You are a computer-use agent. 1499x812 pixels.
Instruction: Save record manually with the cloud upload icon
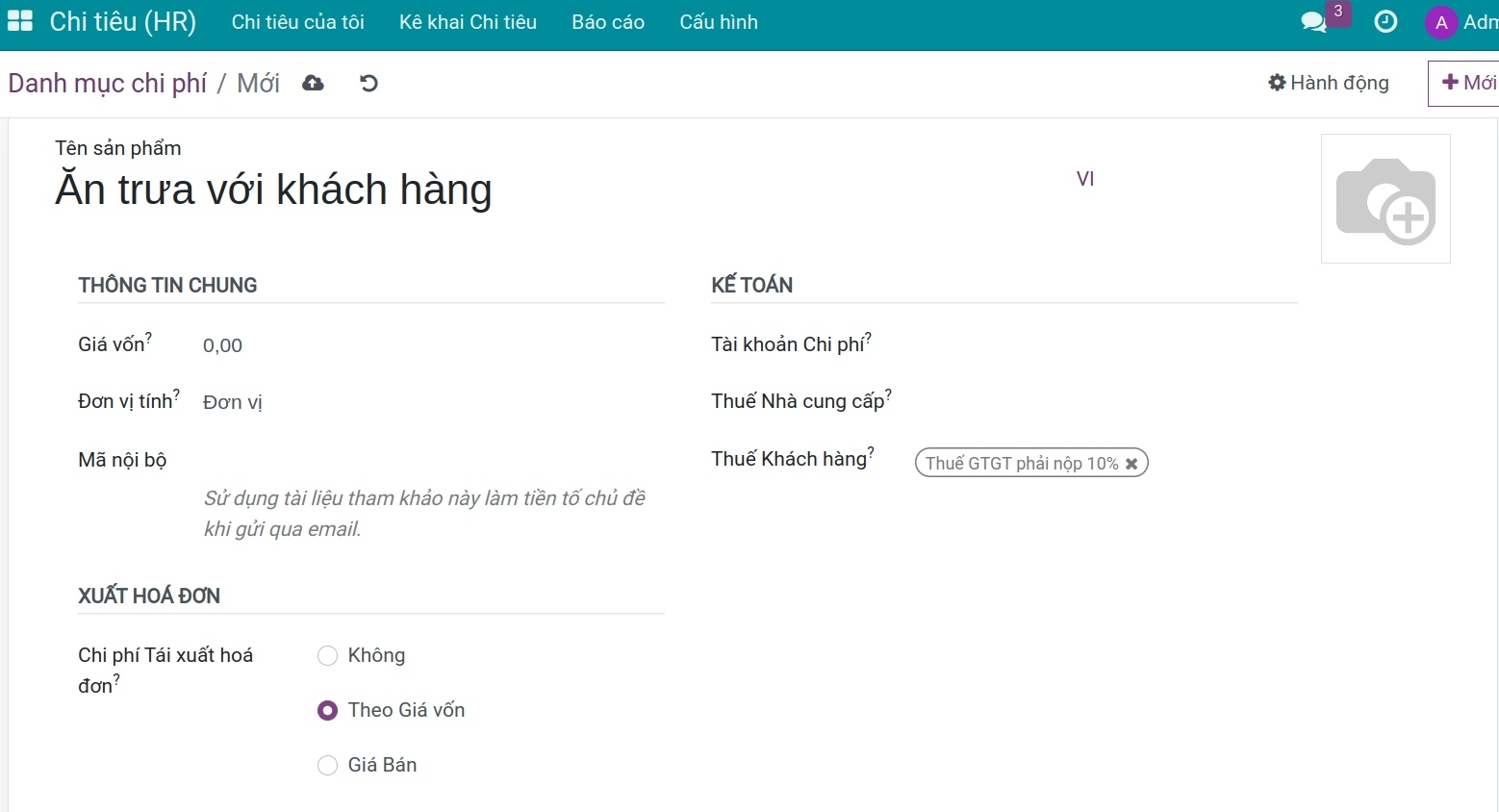click(313, 84)
